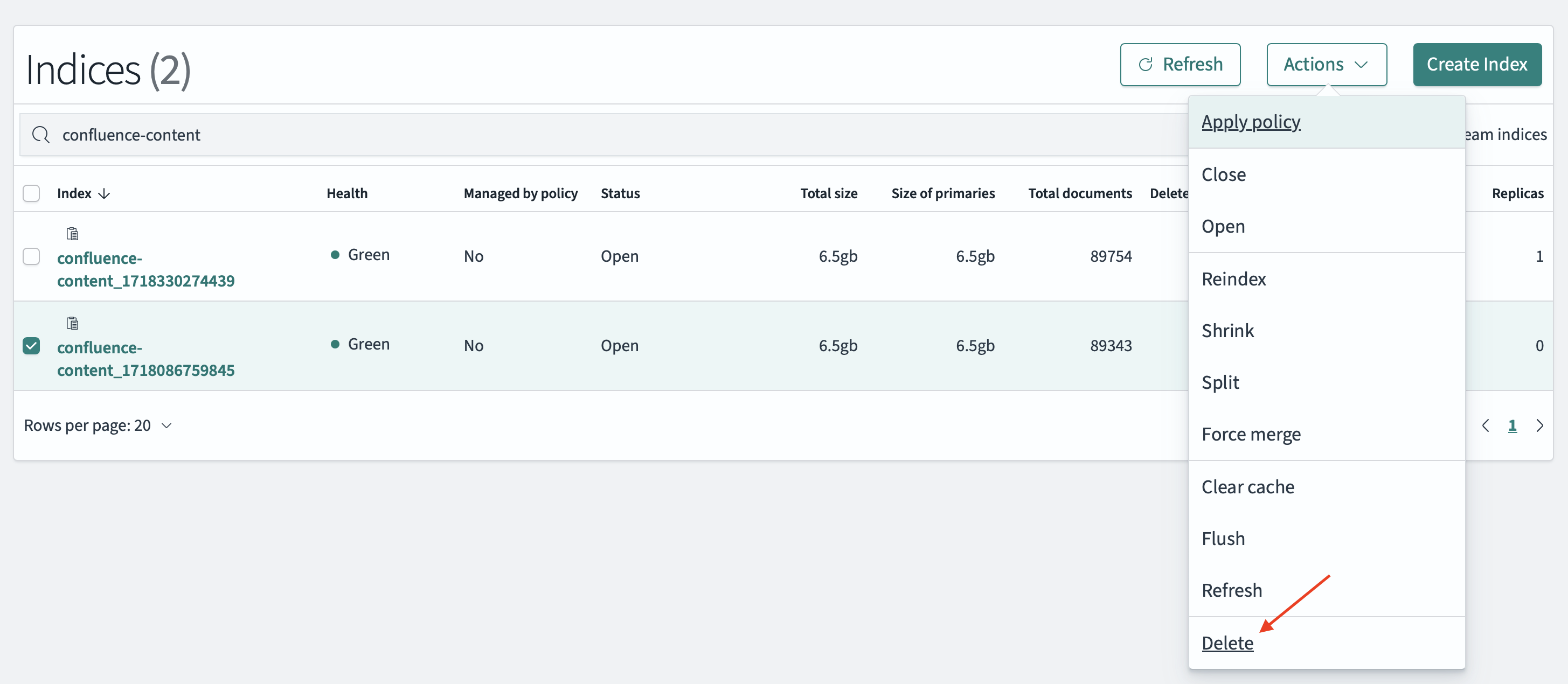The height and width of the screenshot is (684, 1568).
Task: Click the search magnifier icon
Action: [x=41, y=135]
